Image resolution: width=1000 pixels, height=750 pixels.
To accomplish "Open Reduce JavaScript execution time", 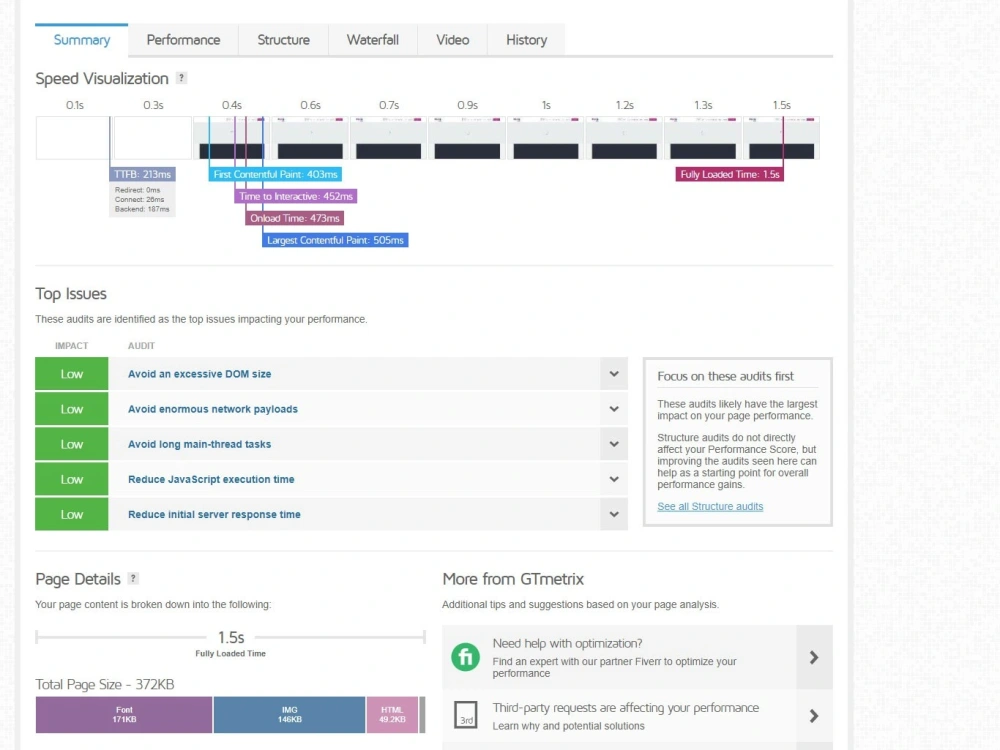I will [211, 479].
